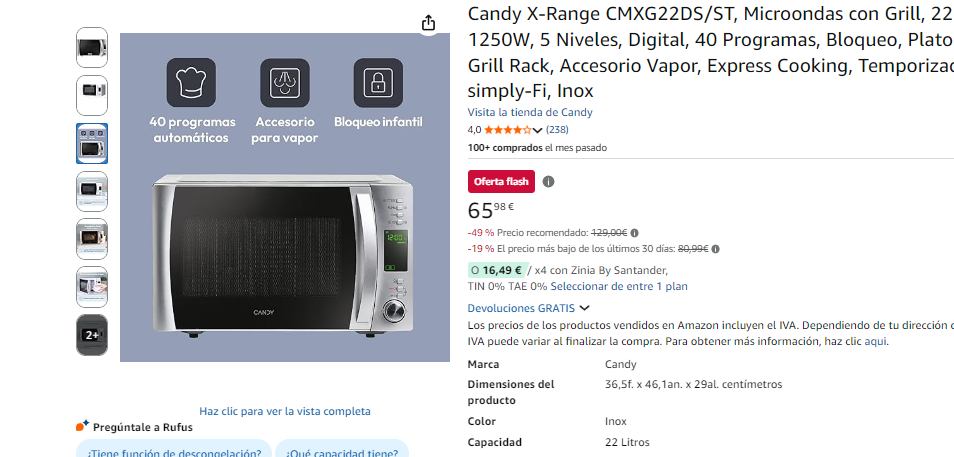Click info icon next to Precio recomendado

click(635, 233)
